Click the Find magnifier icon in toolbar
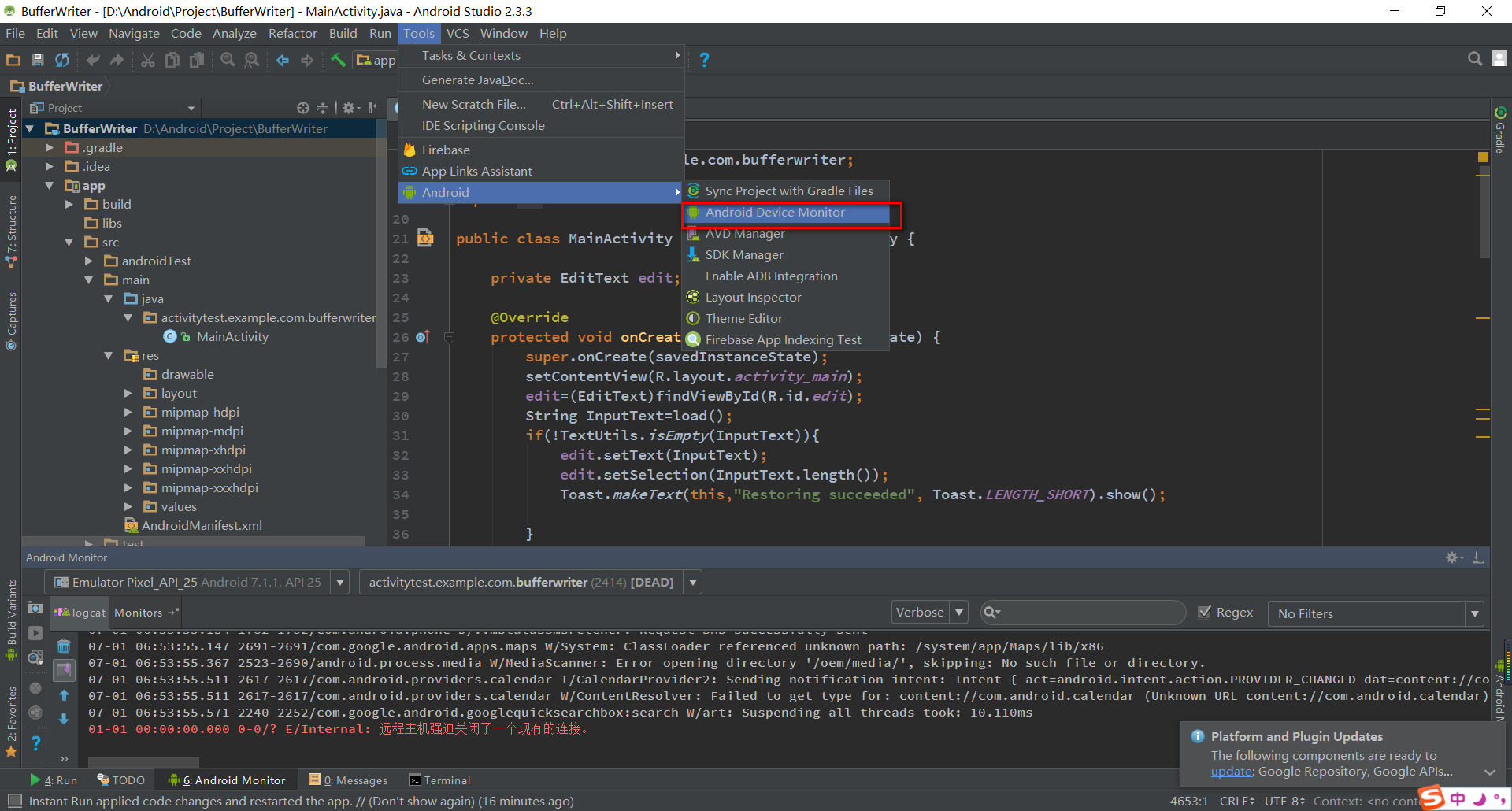Image resolution: width=1512 pixels, height=811 pixels. [x=228, y=60]
